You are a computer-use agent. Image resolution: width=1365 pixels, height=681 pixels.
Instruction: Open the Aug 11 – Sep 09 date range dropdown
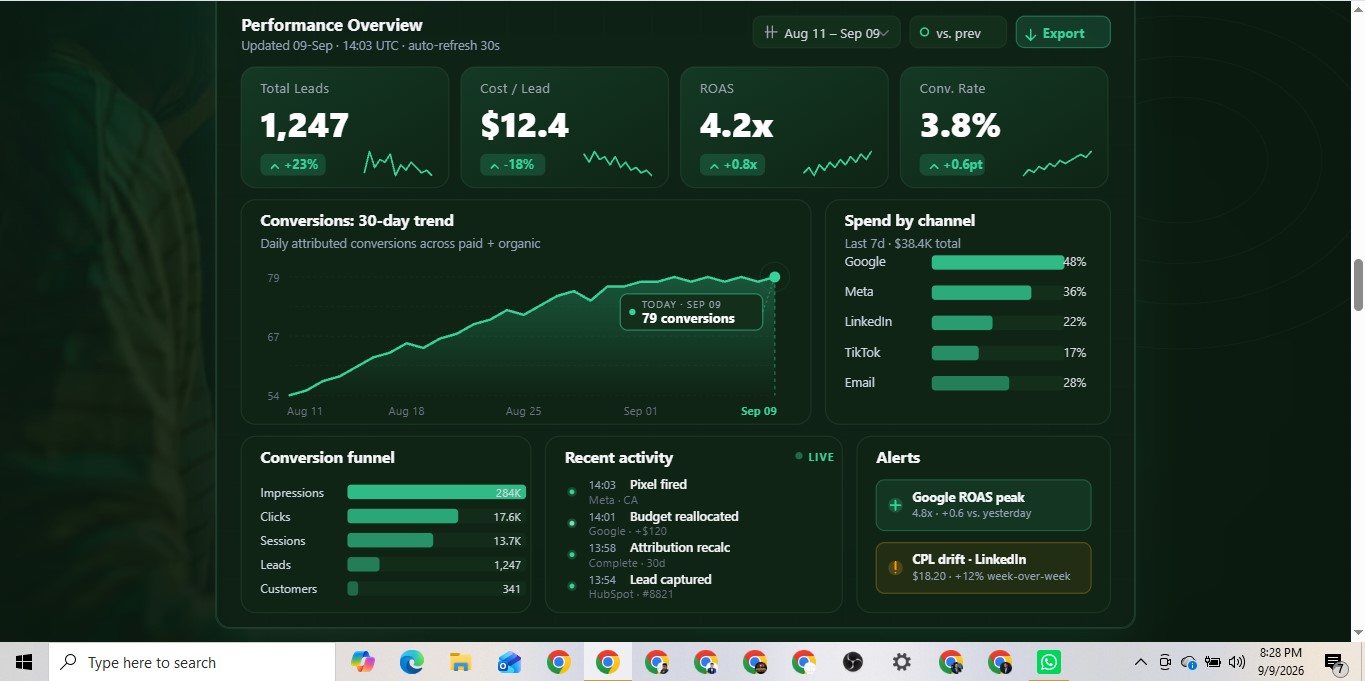point(827,33)
